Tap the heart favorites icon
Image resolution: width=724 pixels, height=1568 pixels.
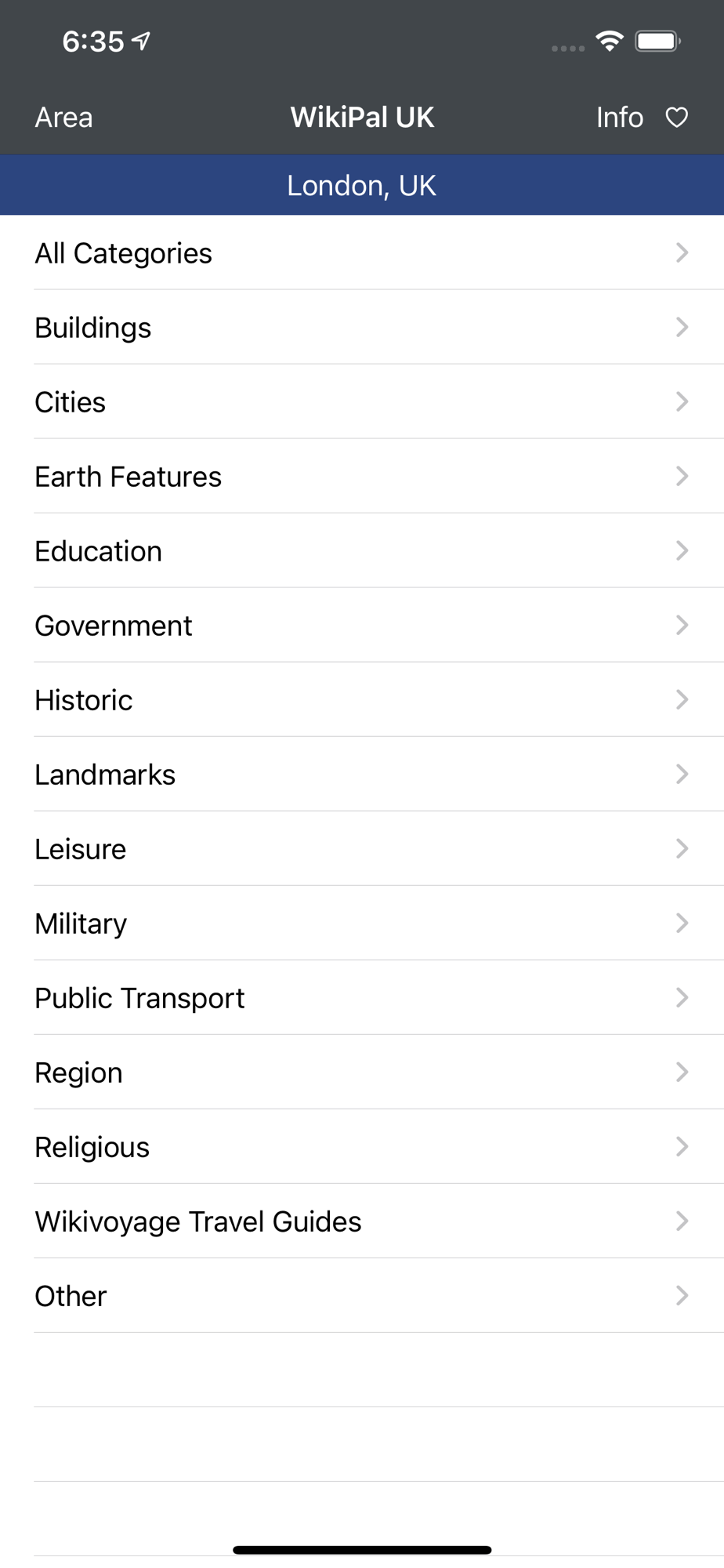point(676,118)
